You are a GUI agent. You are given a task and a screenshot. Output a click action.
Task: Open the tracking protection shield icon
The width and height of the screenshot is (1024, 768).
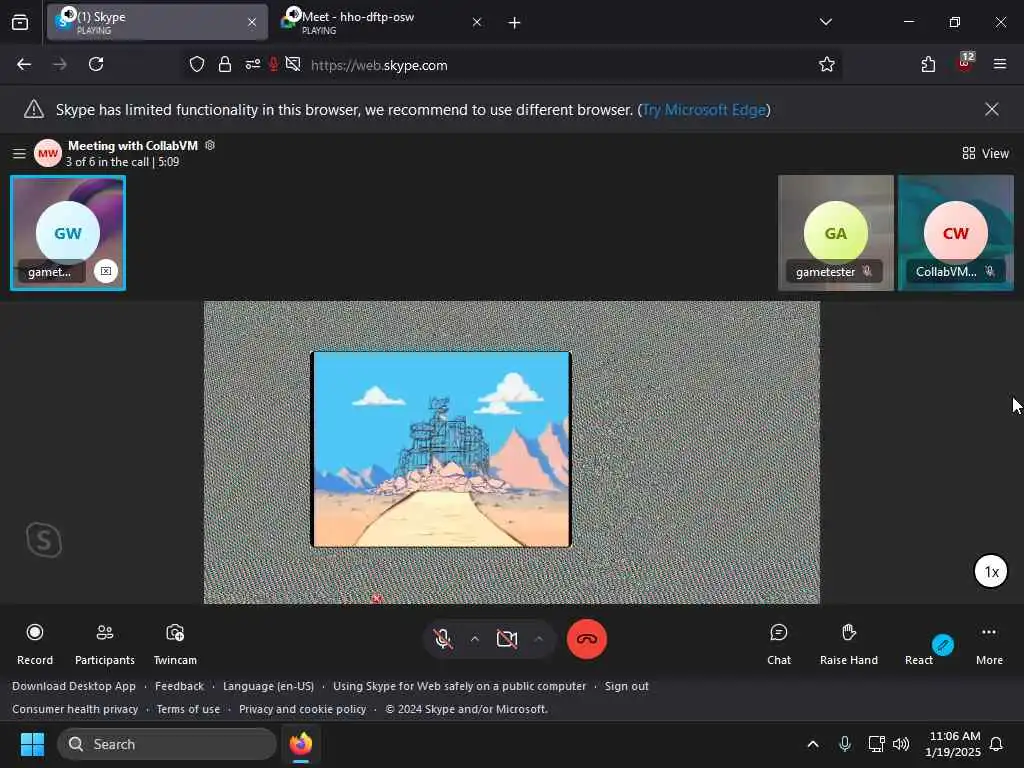tap(197, 64)
